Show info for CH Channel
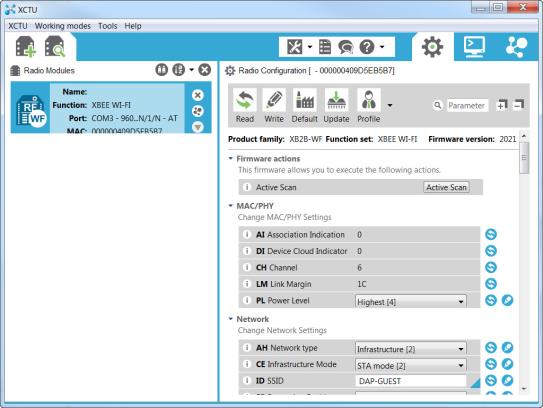The width and height of the screenshot is (543, 408). tap(247, 267)
